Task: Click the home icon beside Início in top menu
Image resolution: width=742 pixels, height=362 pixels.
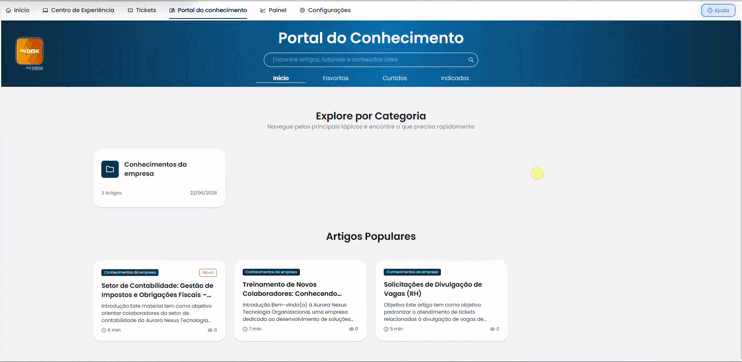Action: (x=9, y=10)
